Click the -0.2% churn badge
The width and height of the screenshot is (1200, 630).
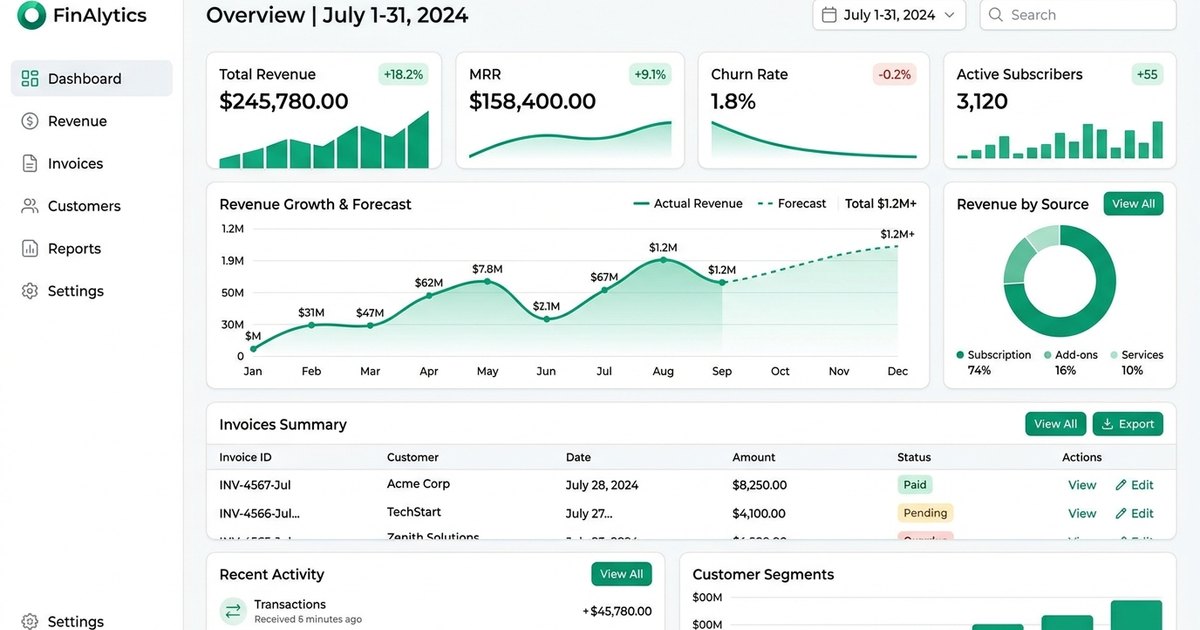(895, 74)
